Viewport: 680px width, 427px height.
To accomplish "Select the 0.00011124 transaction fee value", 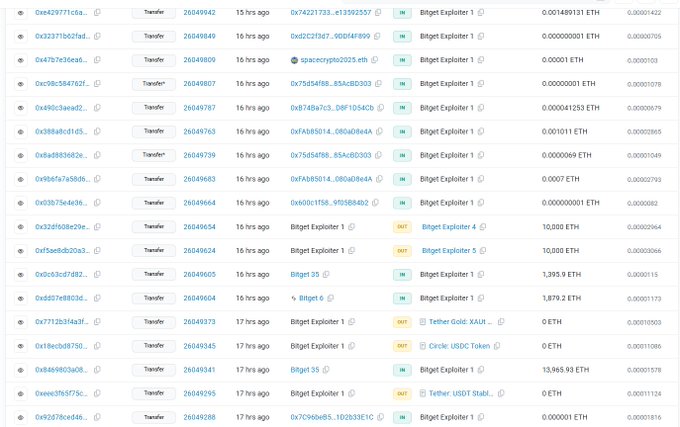I will pos(644,394).
